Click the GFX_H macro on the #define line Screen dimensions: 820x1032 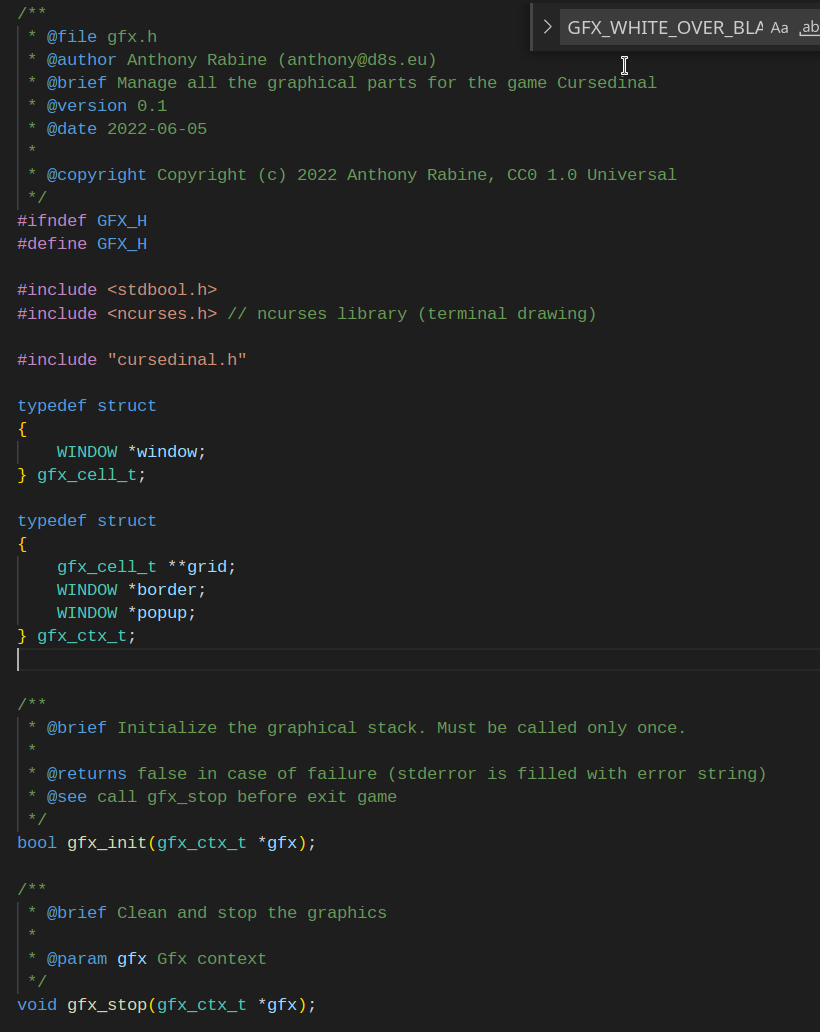121,244
